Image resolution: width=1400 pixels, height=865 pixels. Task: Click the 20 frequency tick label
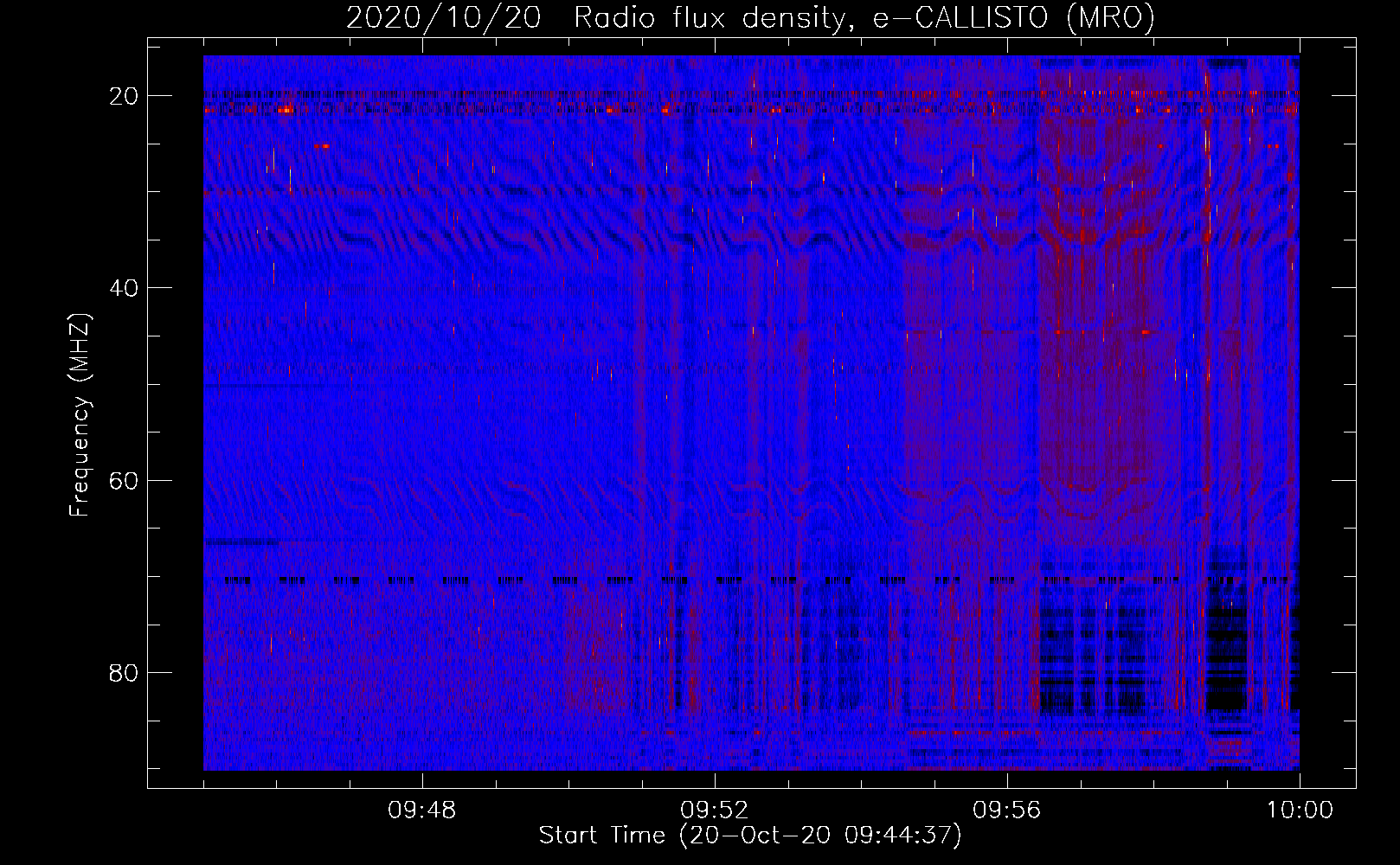125,96
